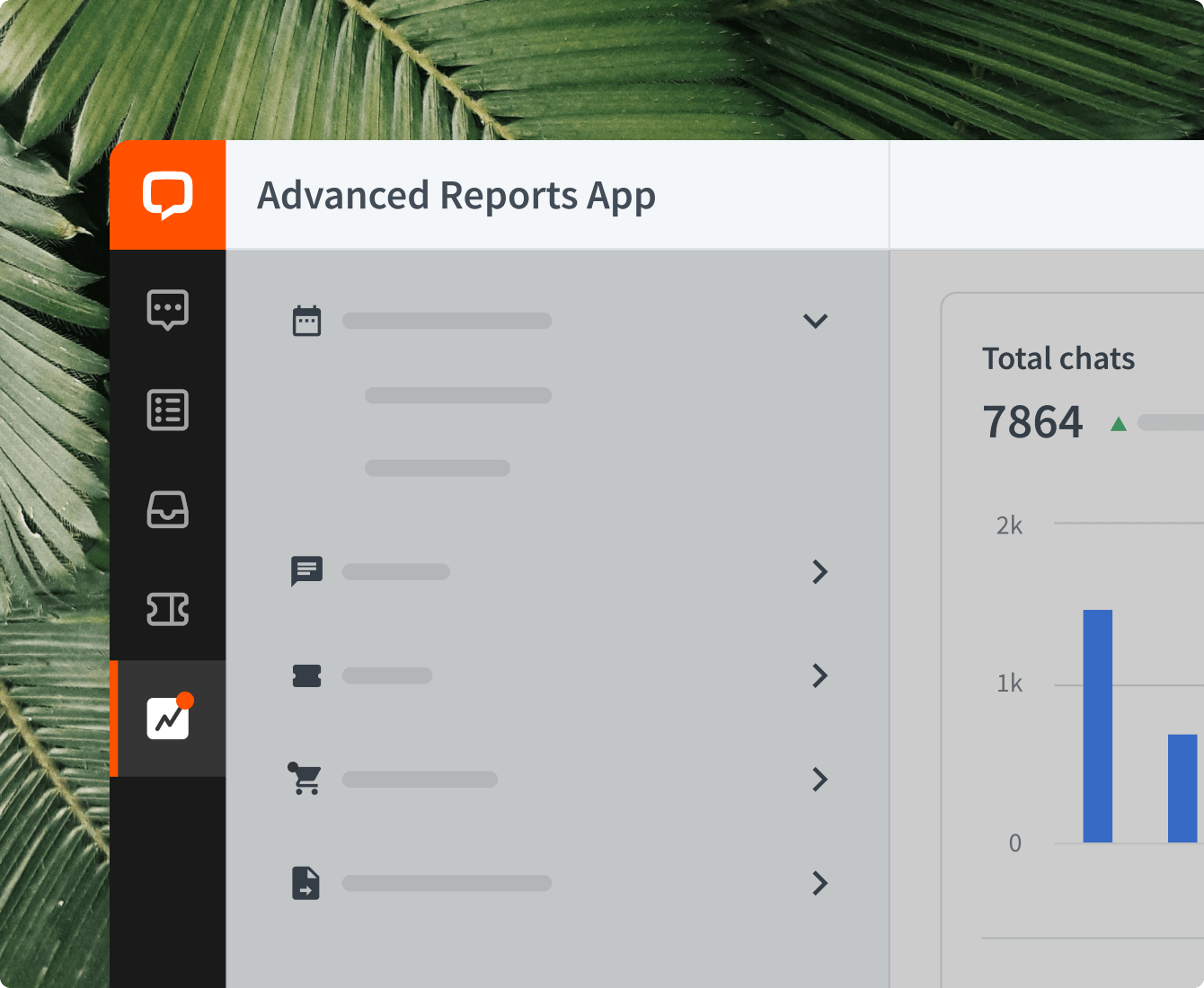Open the Chats sidebar icon
The height and width of the screenshot is (988, 1204).
(x=168, y=310)
